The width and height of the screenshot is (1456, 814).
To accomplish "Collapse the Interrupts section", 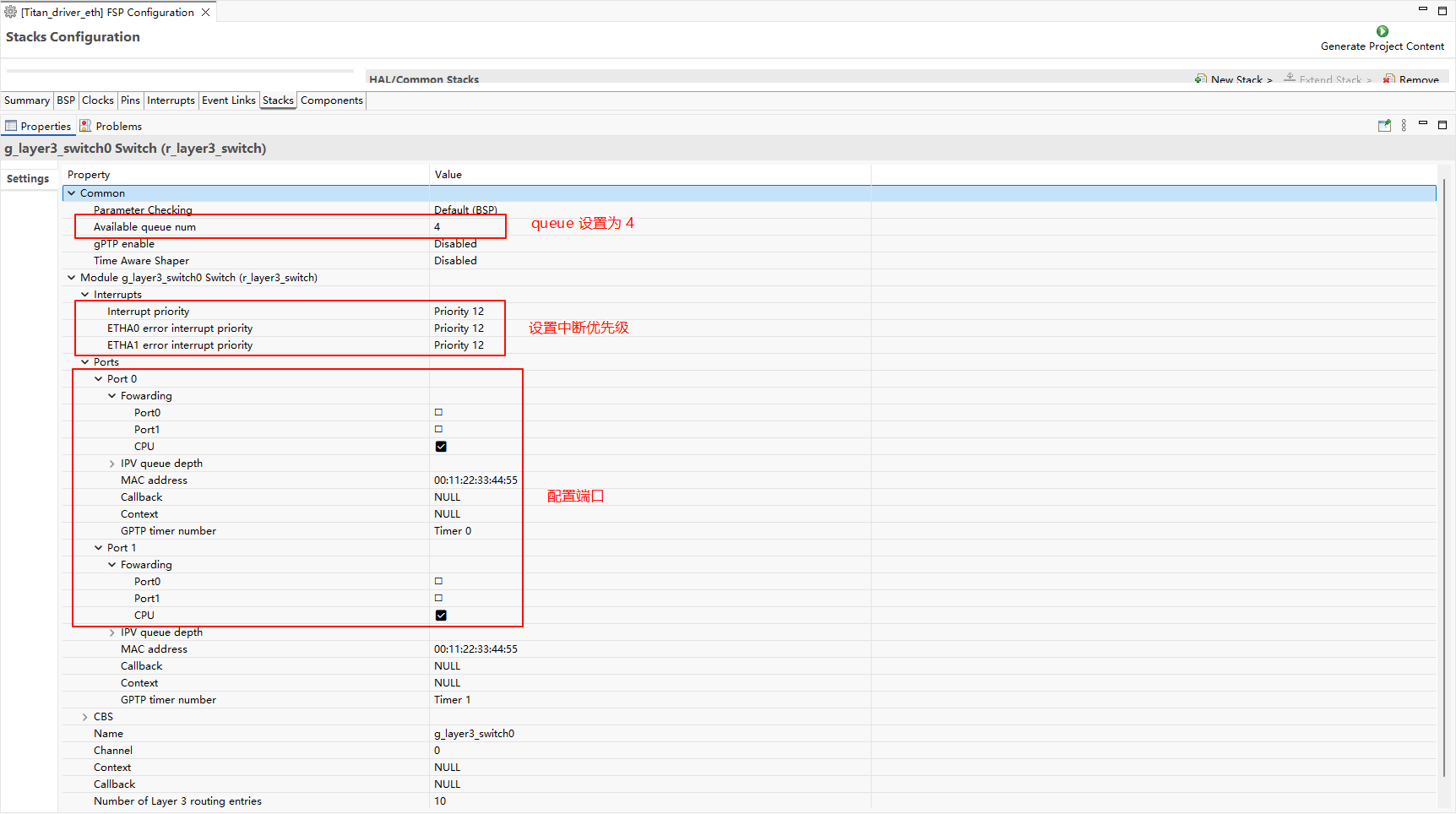I will [84, 295].
